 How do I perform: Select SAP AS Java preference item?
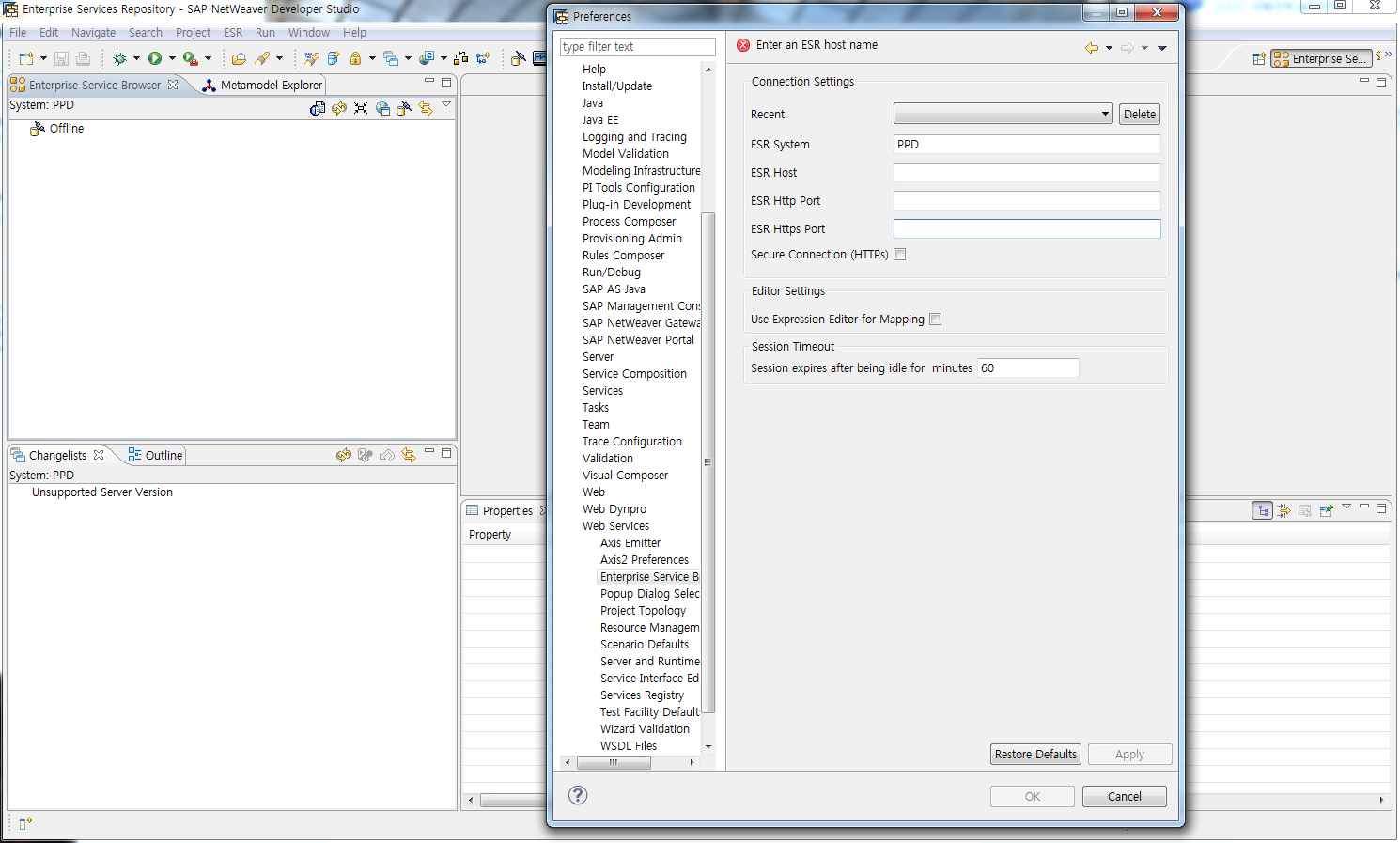pyautogui.click(x=614, y=289)
